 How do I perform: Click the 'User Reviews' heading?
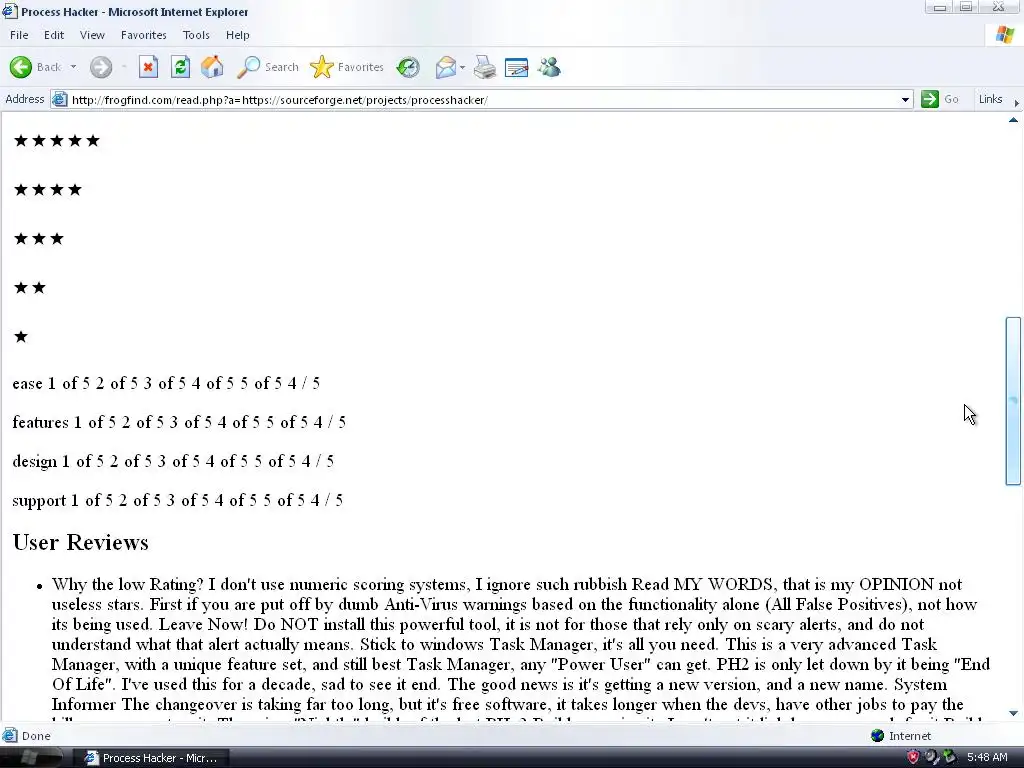(x=80, y=543)
